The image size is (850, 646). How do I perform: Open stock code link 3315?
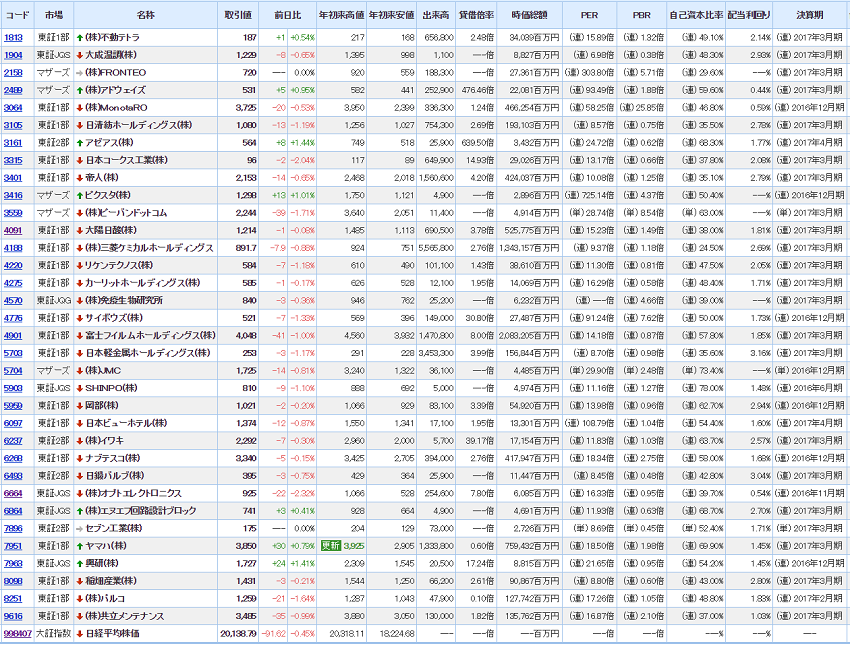click(x=13, y=160)
